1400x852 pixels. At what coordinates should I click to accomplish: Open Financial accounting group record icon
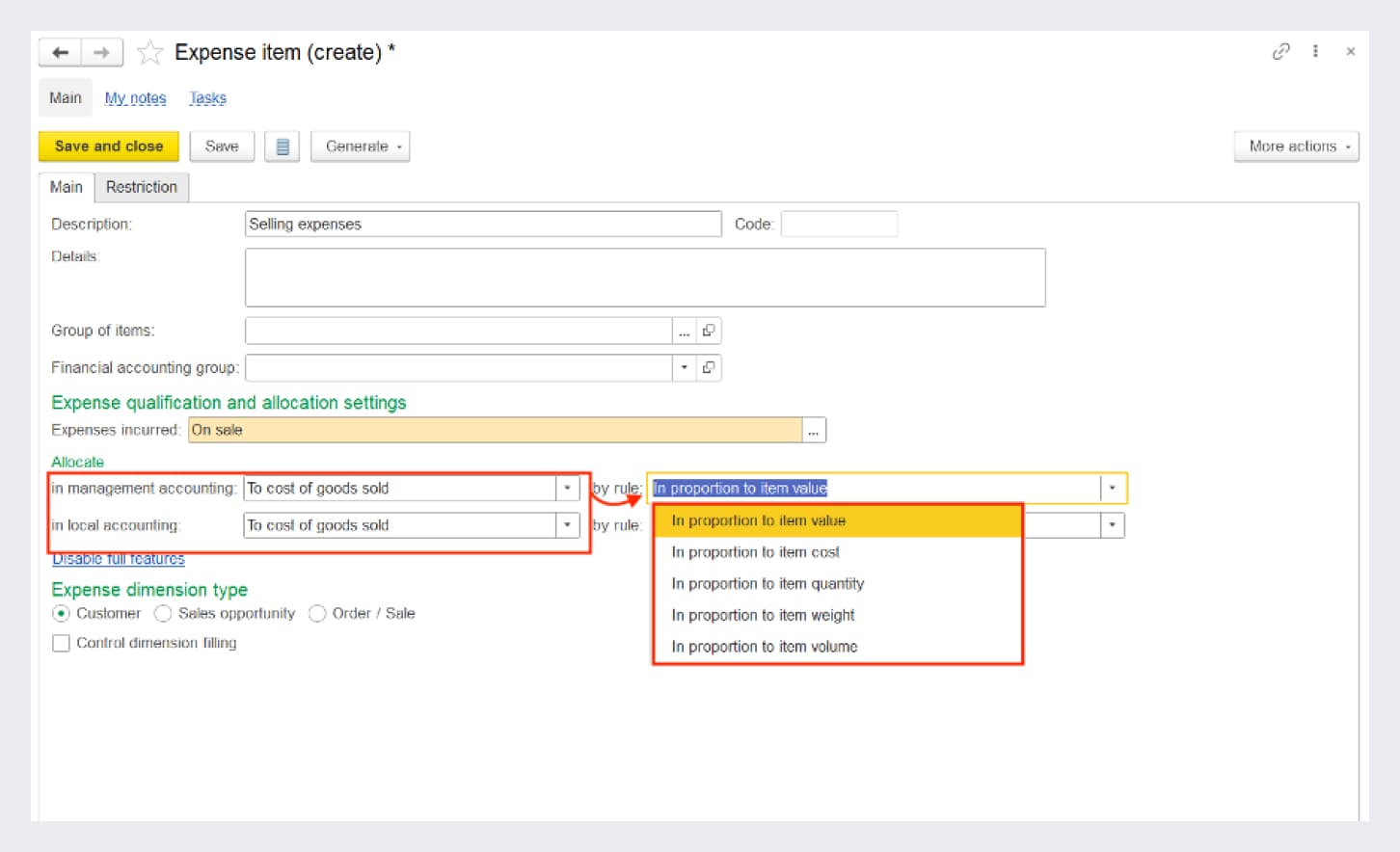(x=709, y=367)
